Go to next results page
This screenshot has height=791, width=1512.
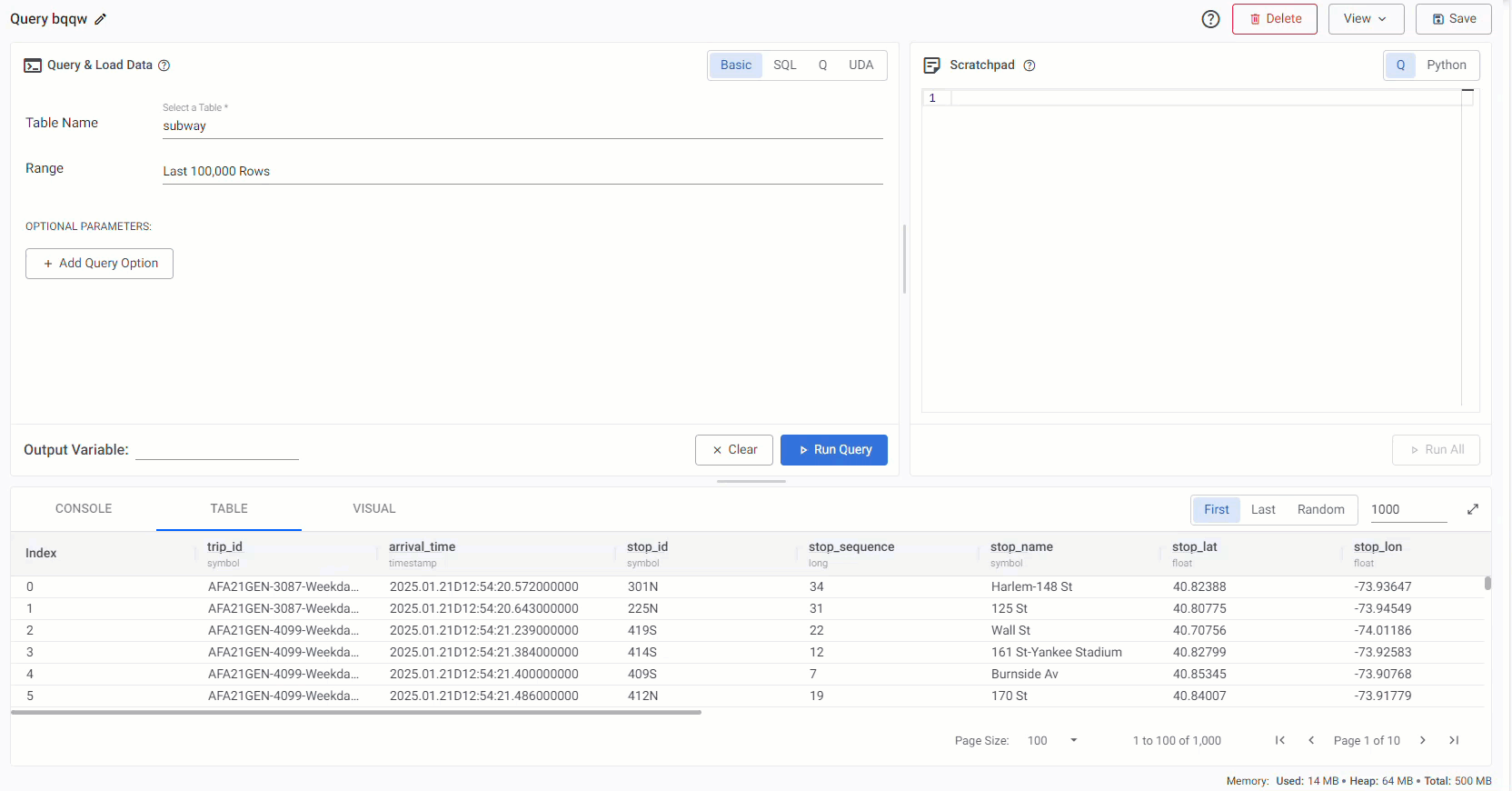click(1423, 740)
